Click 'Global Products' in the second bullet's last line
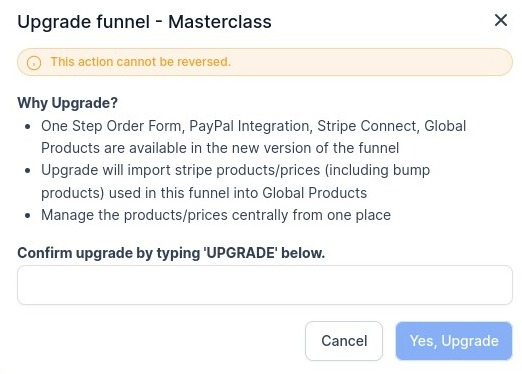The height and width of the screenshot is (374, 522). coord(314,193)
